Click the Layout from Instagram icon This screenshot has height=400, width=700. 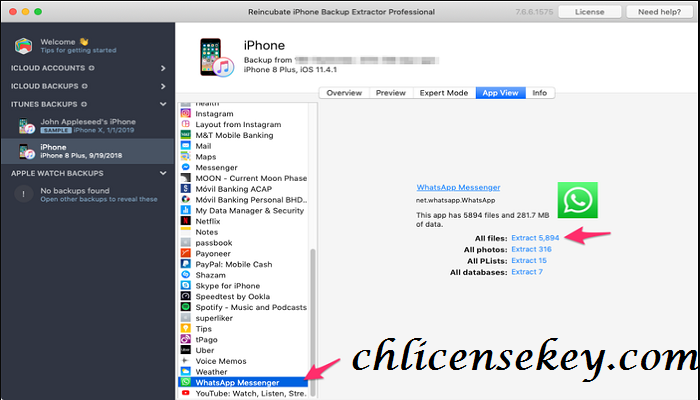click(186, 124)
